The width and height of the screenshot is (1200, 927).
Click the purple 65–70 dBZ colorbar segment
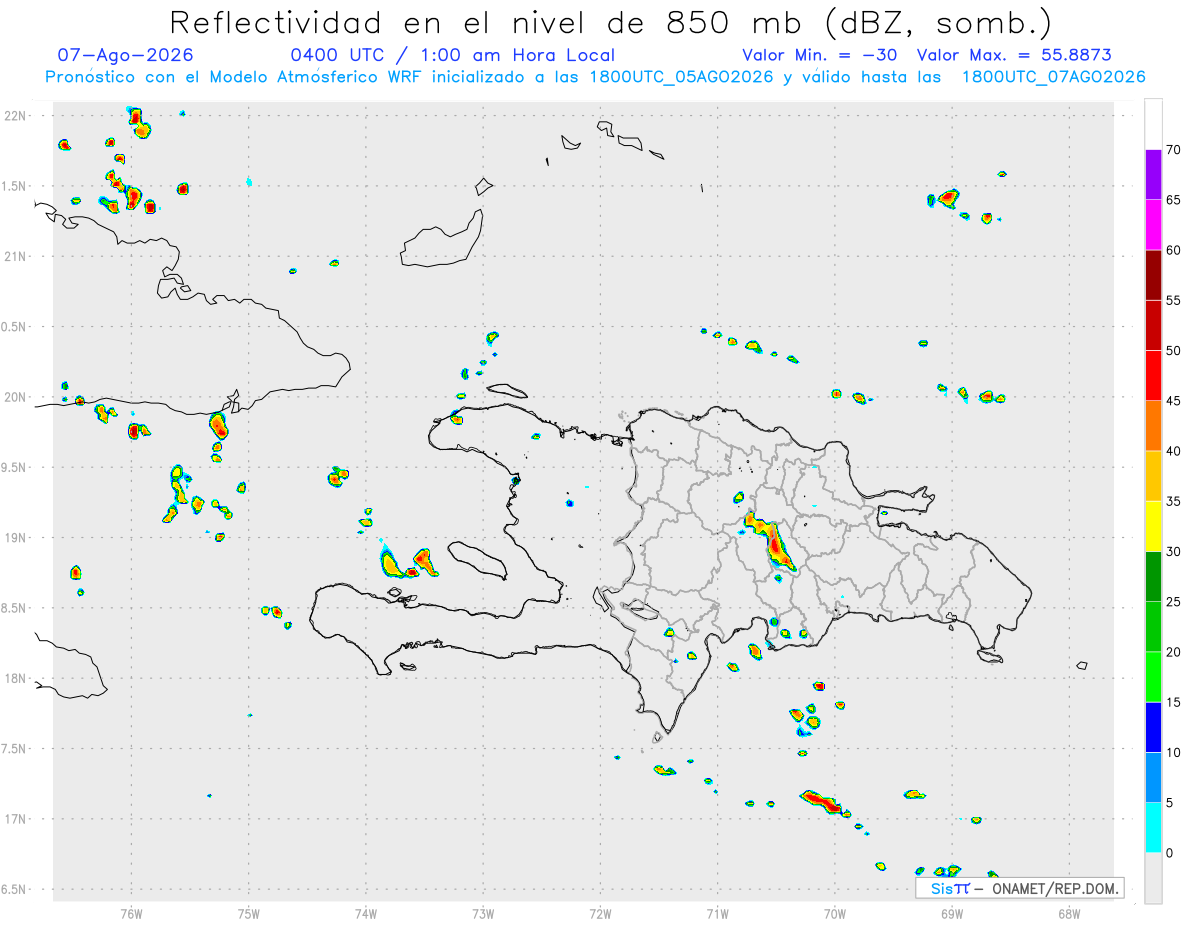[1153, 175]
